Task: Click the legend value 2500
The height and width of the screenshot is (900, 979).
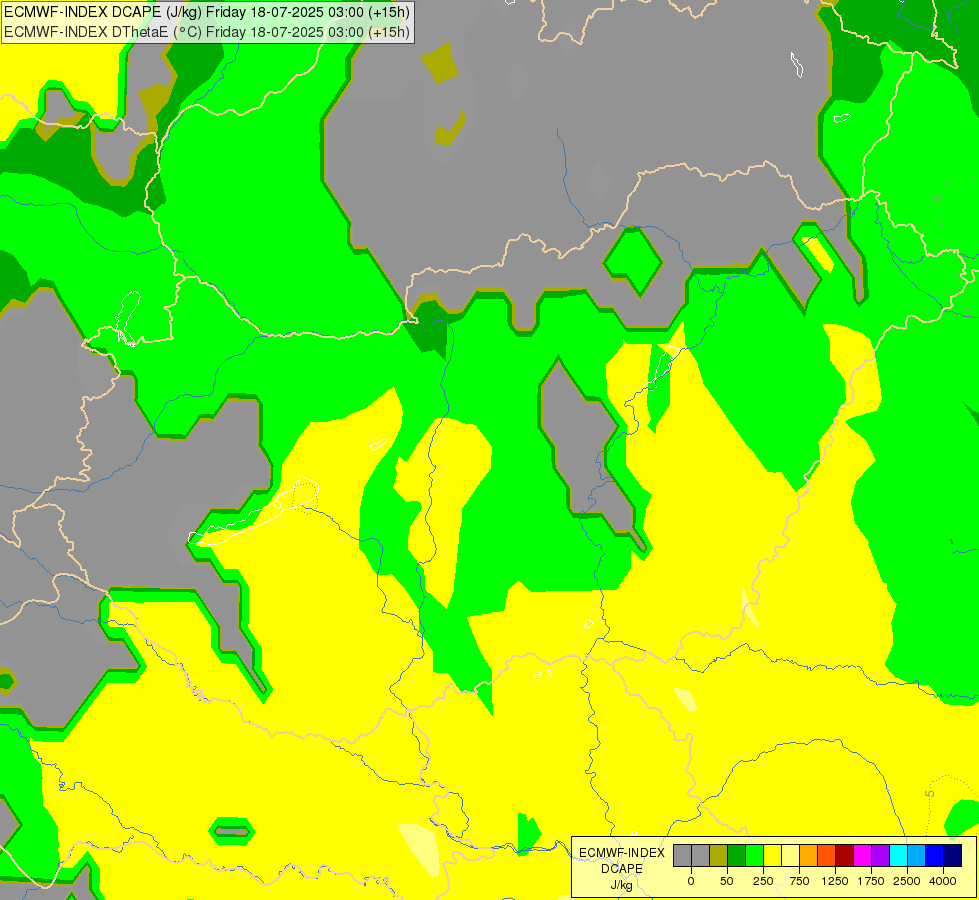Action: point(907,881)
